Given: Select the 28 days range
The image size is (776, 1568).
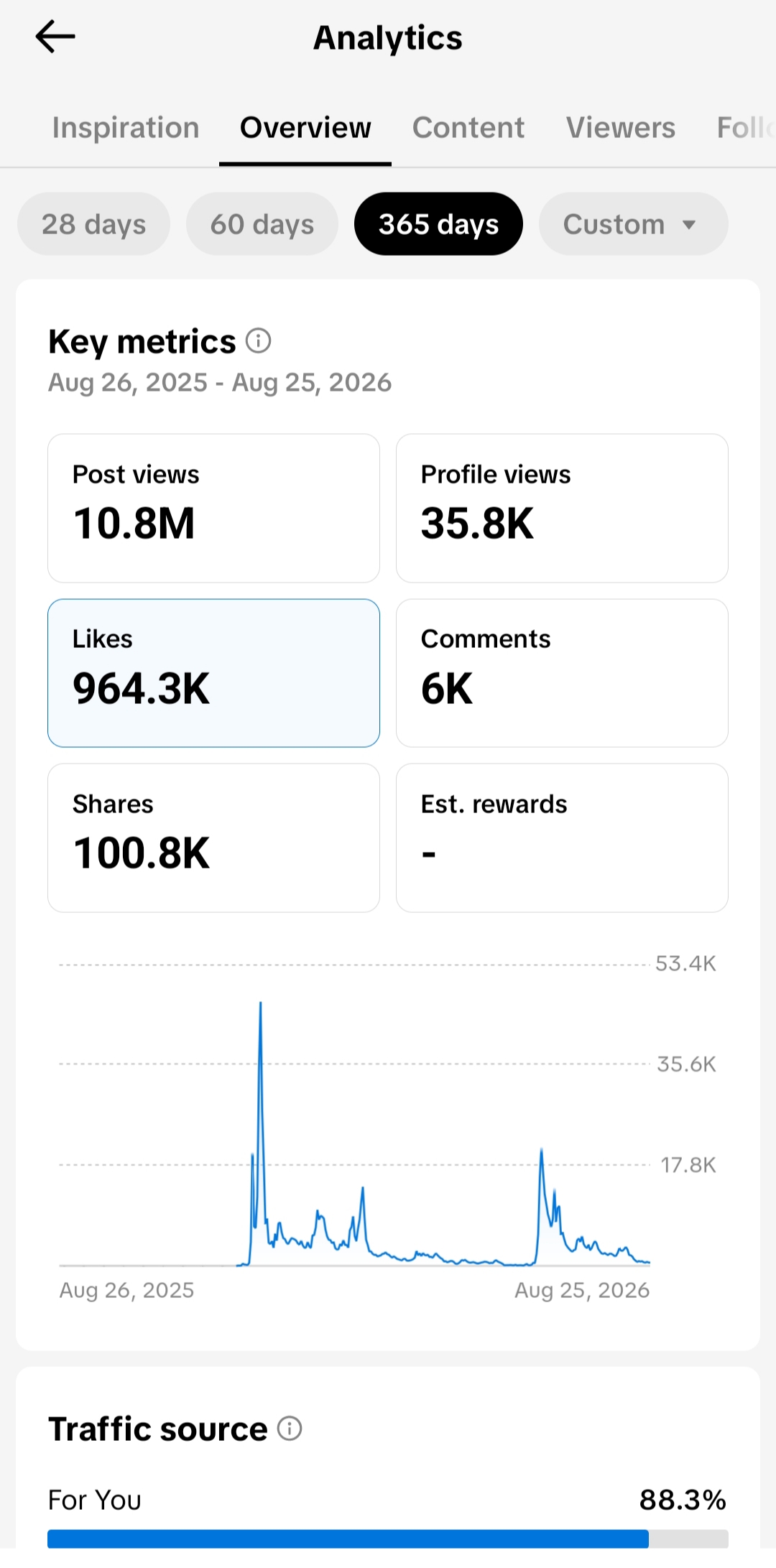Looking at the screenshot, I should click(93, 224).
